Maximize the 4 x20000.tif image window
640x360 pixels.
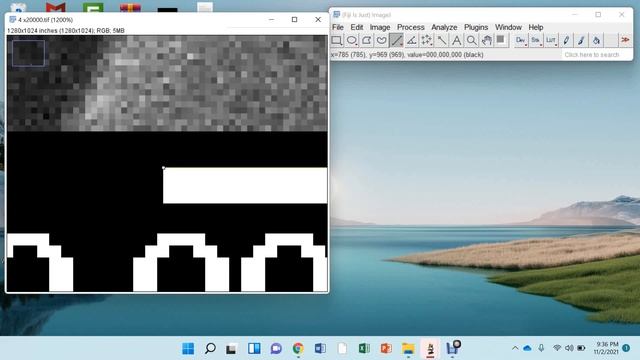(x=294, y=20)
